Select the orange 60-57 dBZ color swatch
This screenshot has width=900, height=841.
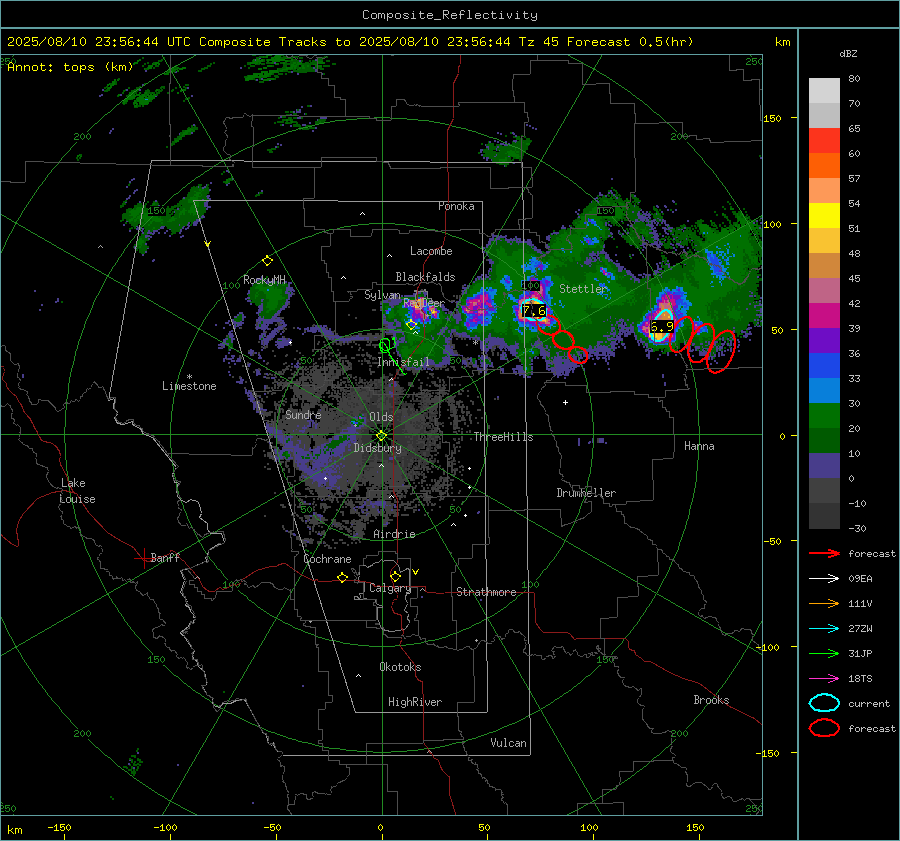824,166
